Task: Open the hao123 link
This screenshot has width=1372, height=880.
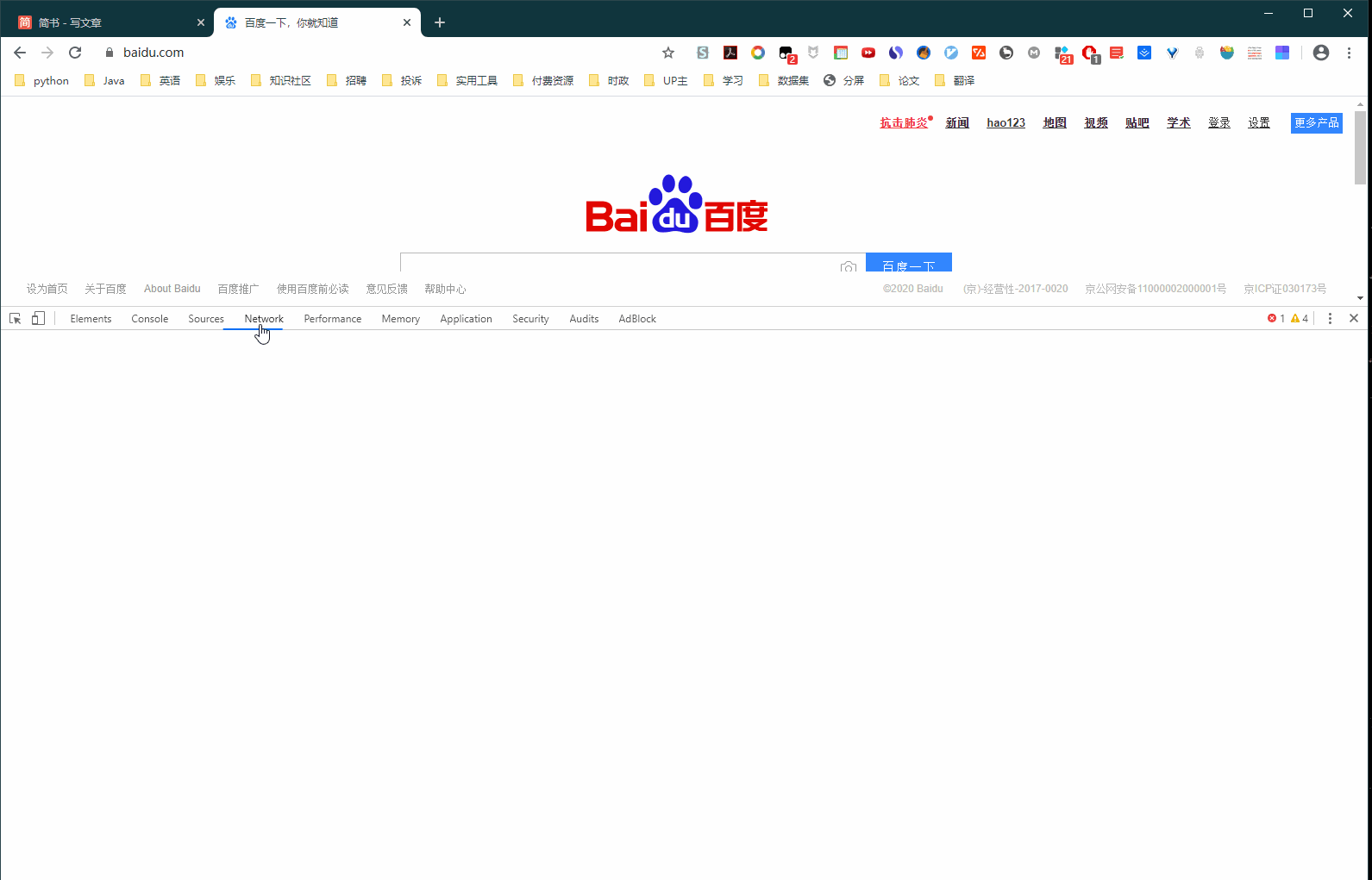Action: click(x=1006, y=122)
